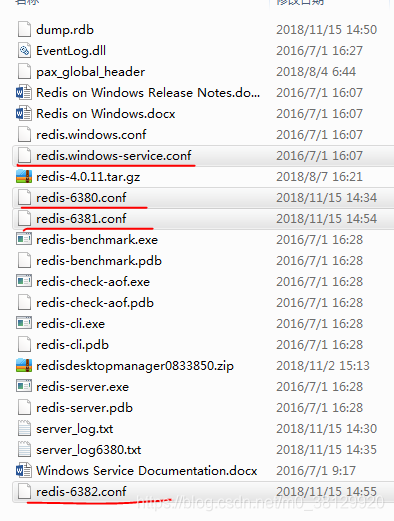Select file name server_log6380.txt
394x521 pixels.
[x=89, y=450]
